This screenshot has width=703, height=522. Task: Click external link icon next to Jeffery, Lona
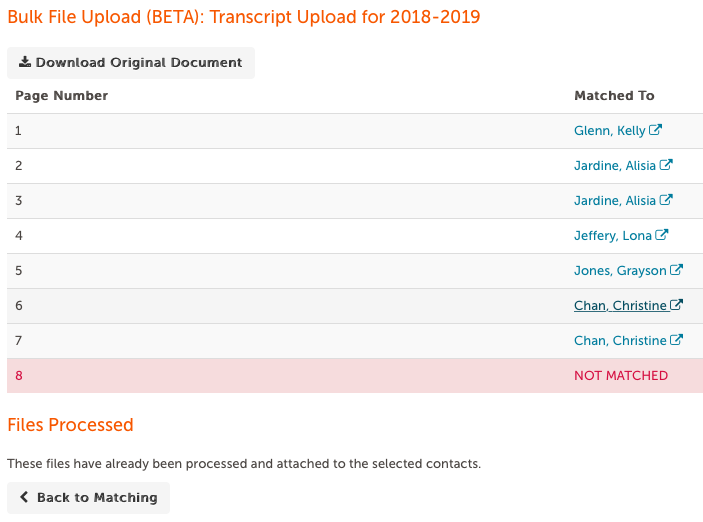tap(661, 235)
